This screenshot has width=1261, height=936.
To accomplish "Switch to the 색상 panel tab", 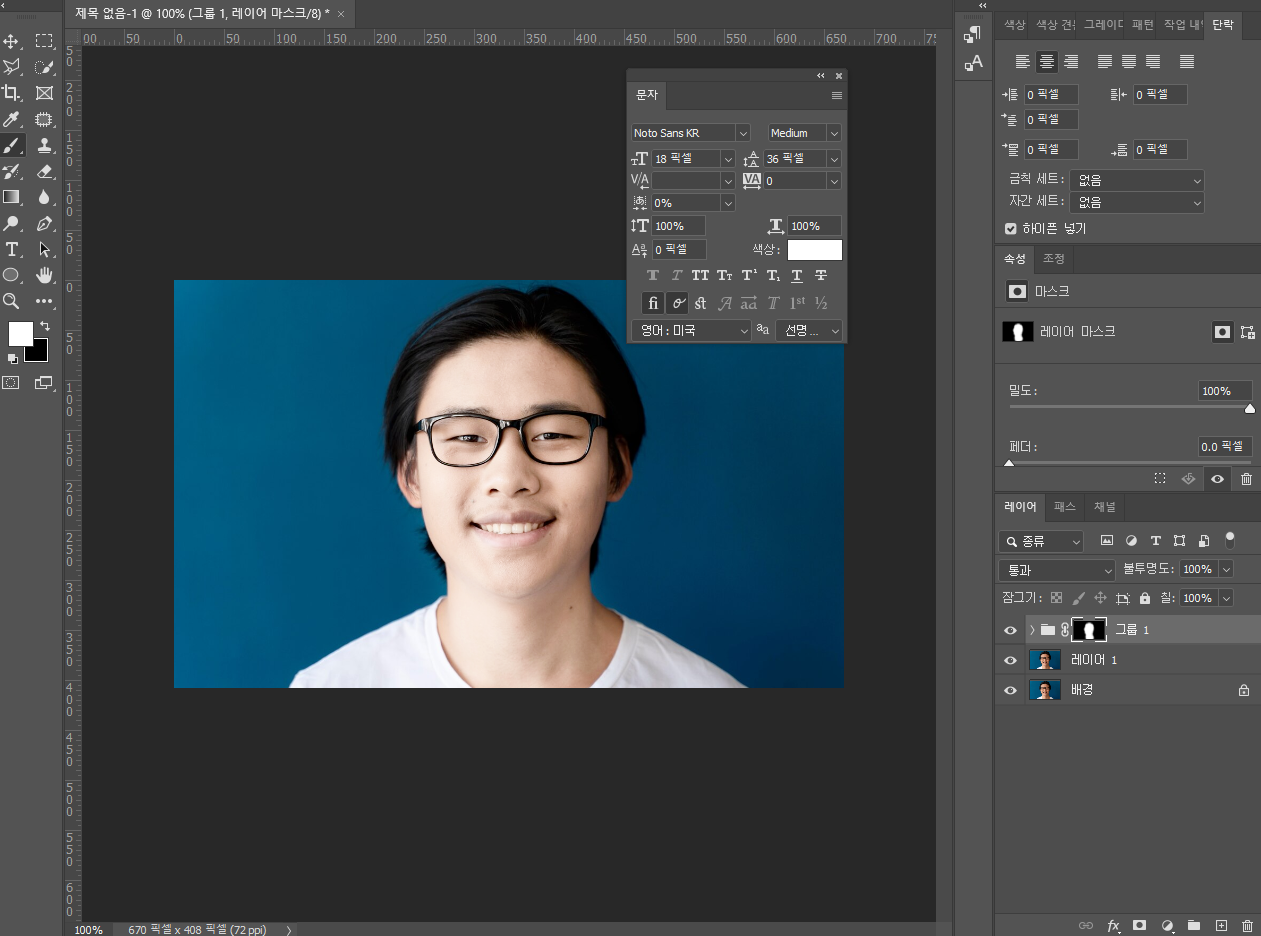I will pyautogui.click(x=1014, y=24).
